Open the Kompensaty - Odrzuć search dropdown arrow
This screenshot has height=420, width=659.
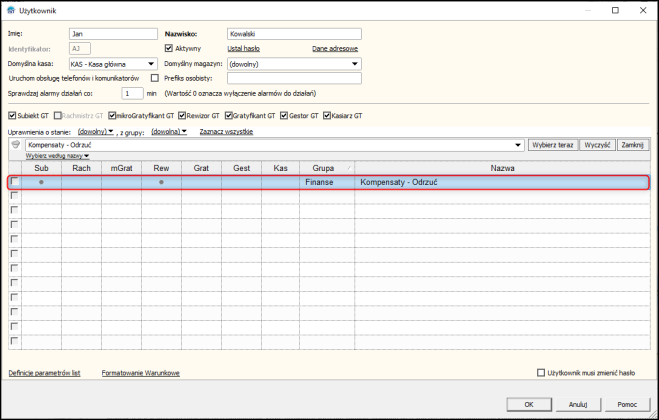518,145
